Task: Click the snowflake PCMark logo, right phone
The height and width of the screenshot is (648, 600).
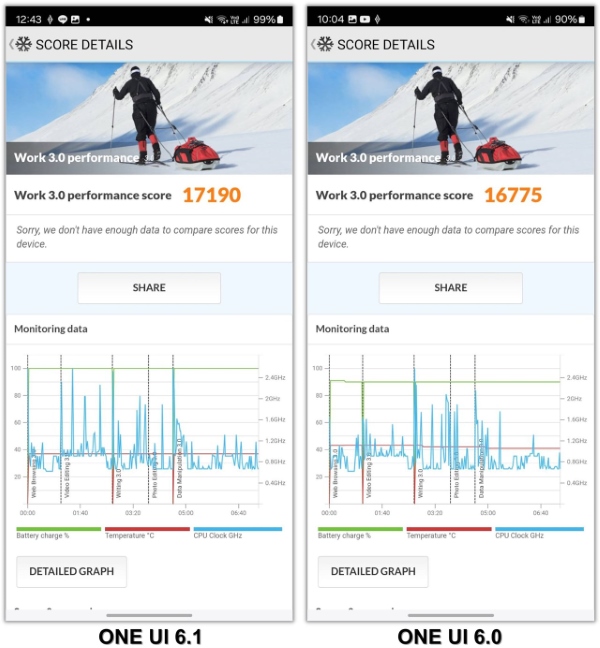Action: pos(324,45)
